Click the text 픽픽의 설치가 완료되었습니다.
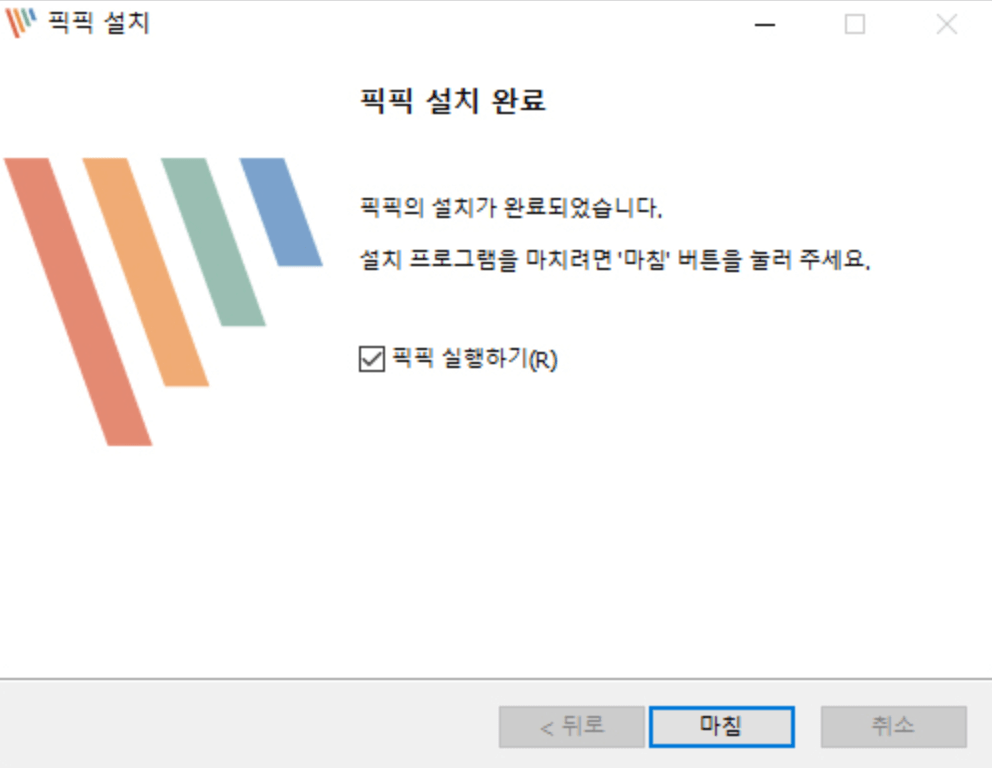Viewport: 992px width, 768px height. [x=511, y=207]
